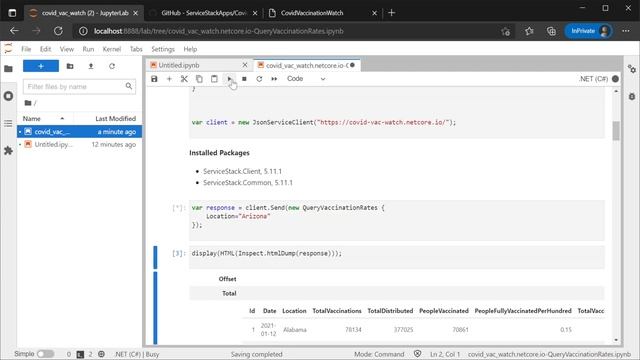
Task: Toggle Simple mode switch in status bar
Action: (45, 354)
